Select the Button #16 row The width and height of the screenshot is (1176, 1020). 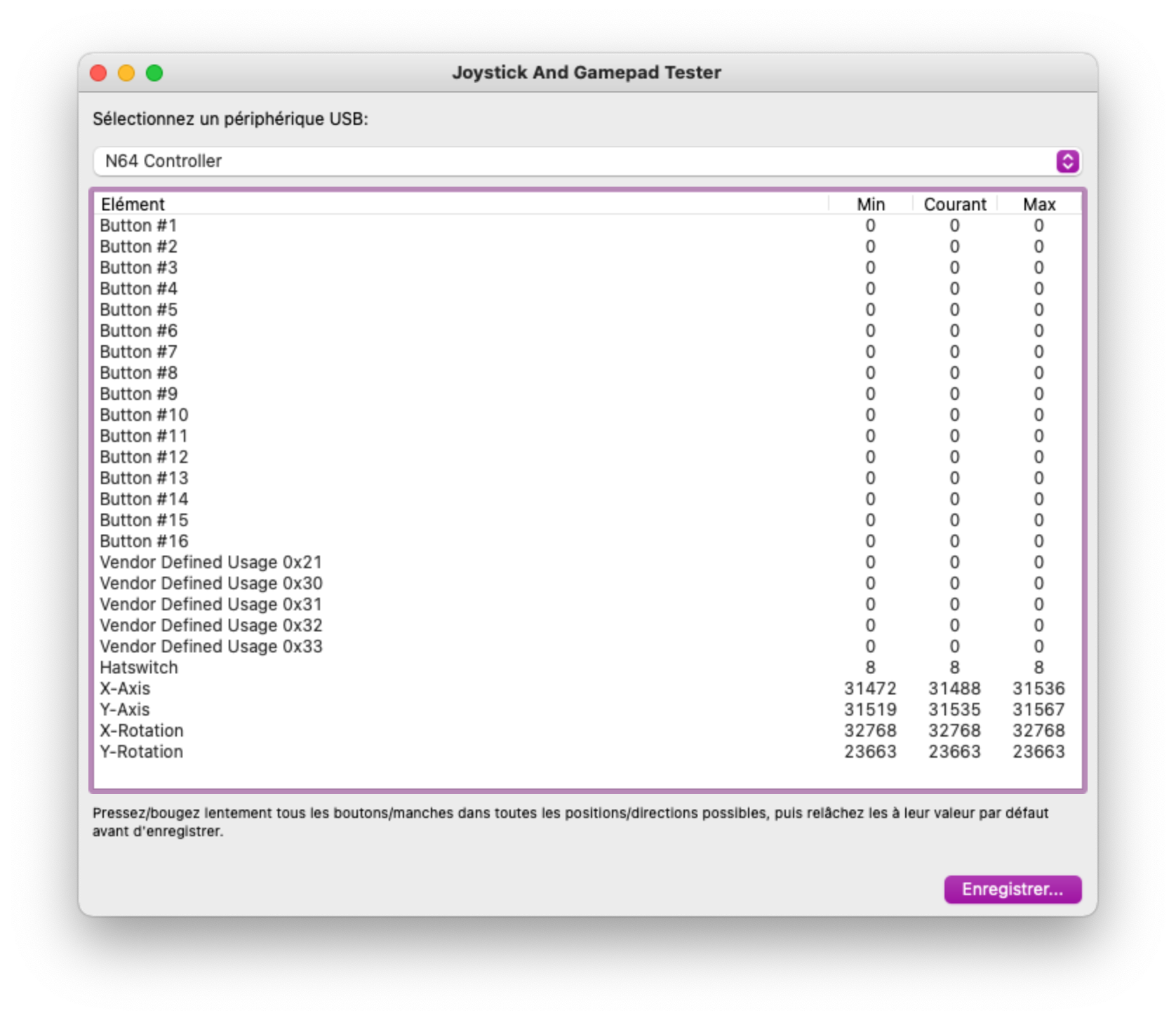(588, 541)
